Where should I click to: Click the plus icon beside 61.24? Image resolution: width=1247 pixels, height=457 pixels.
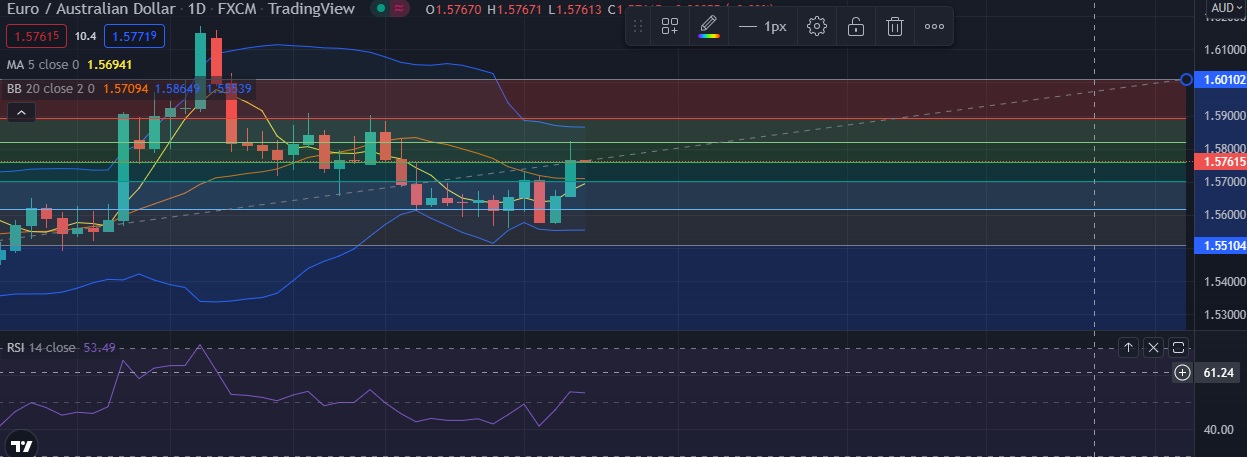click(x=1182, y=373)
